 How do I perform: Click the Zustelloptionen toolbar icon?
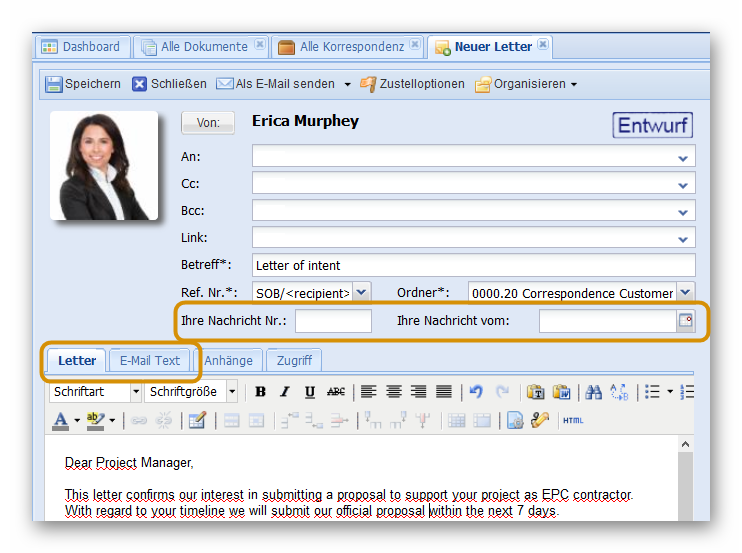pyautogui.click(x=368, y=85)
